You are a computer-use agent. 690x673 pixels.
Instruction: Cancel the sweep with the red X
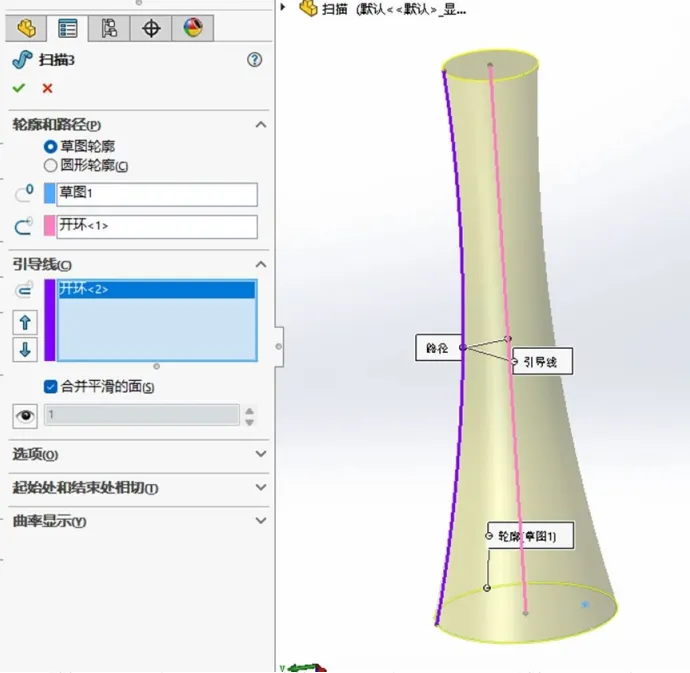[x=48, y=88]
